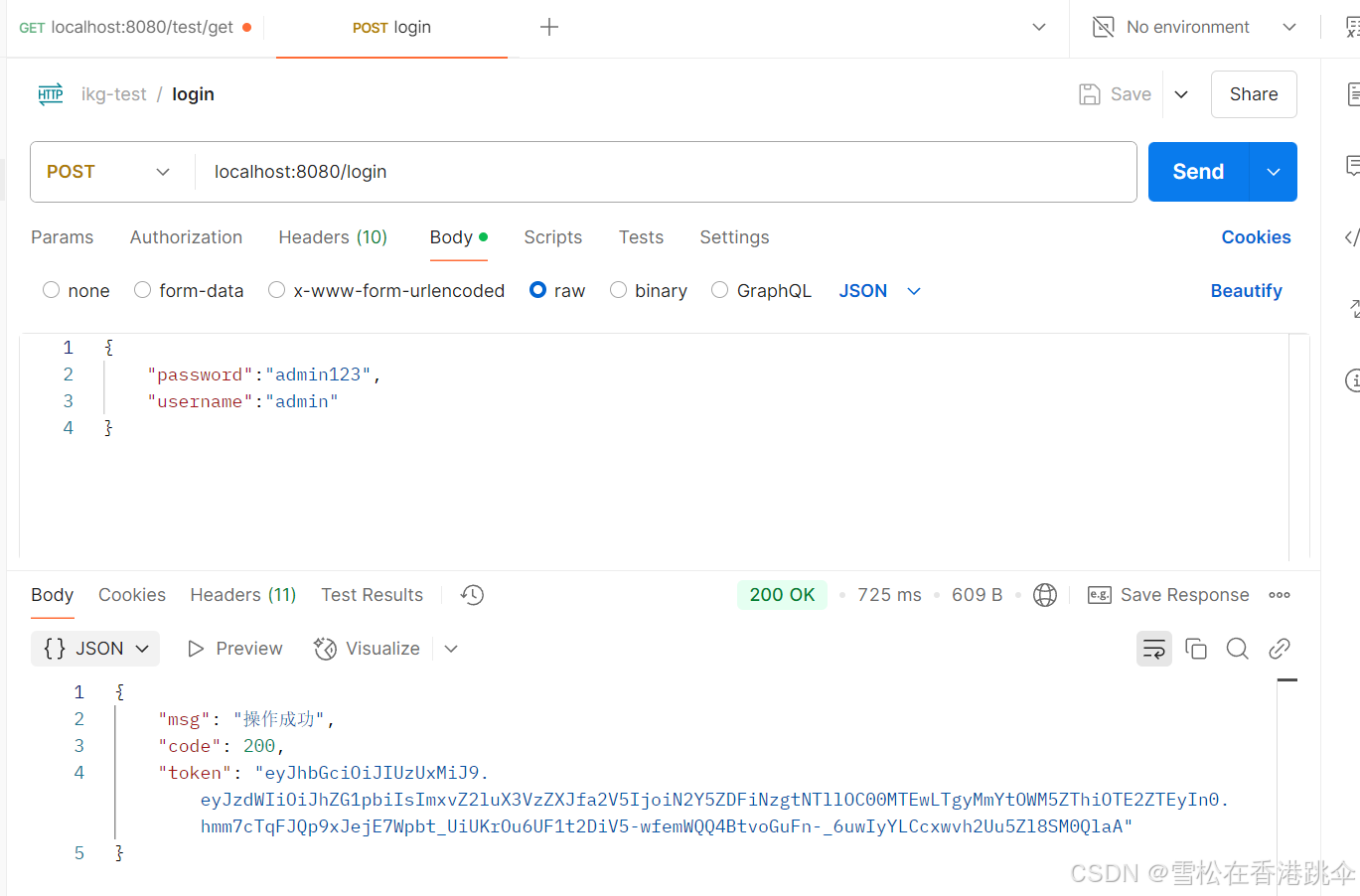Image resolution: width=1360 pixels, height=896 pixels.
Task: Click the Save Response example icon
Action: [x=1100, y=595]
